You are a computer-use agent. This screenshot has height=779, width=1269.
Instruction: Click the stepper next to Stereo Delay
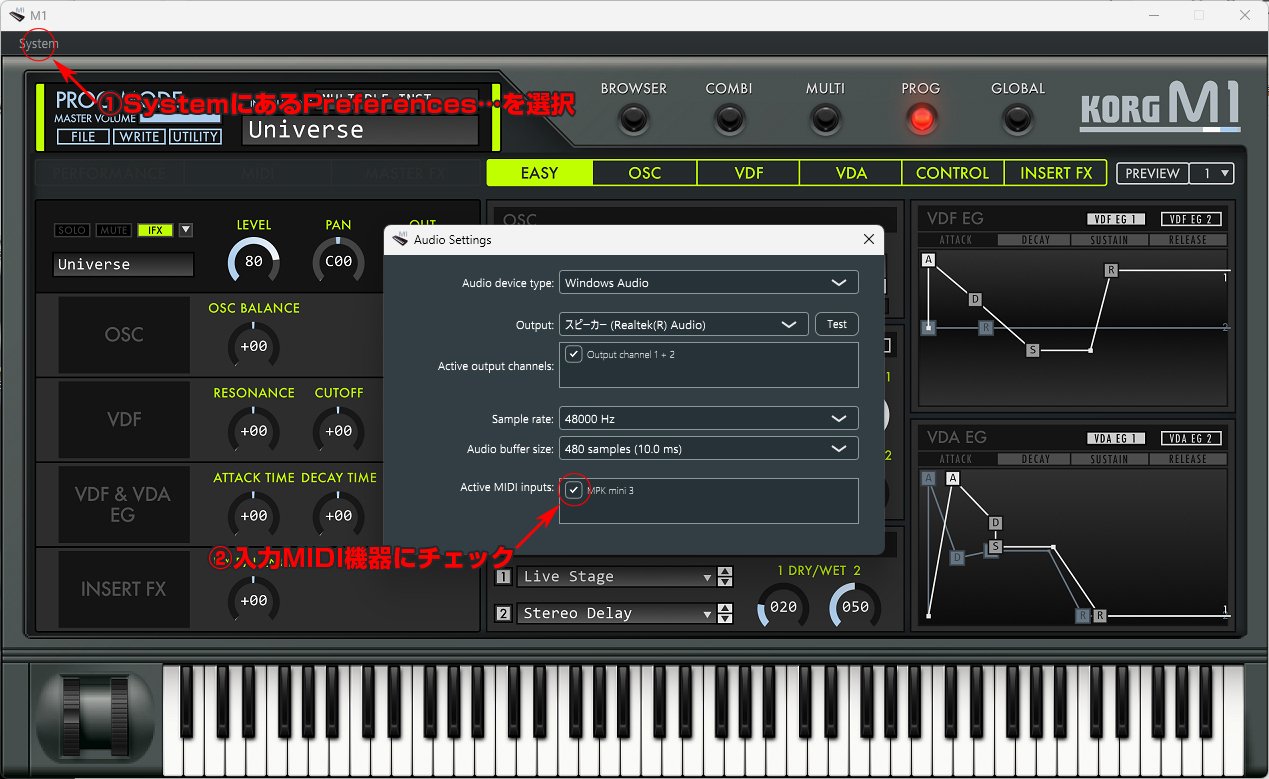tap(726, 614)
